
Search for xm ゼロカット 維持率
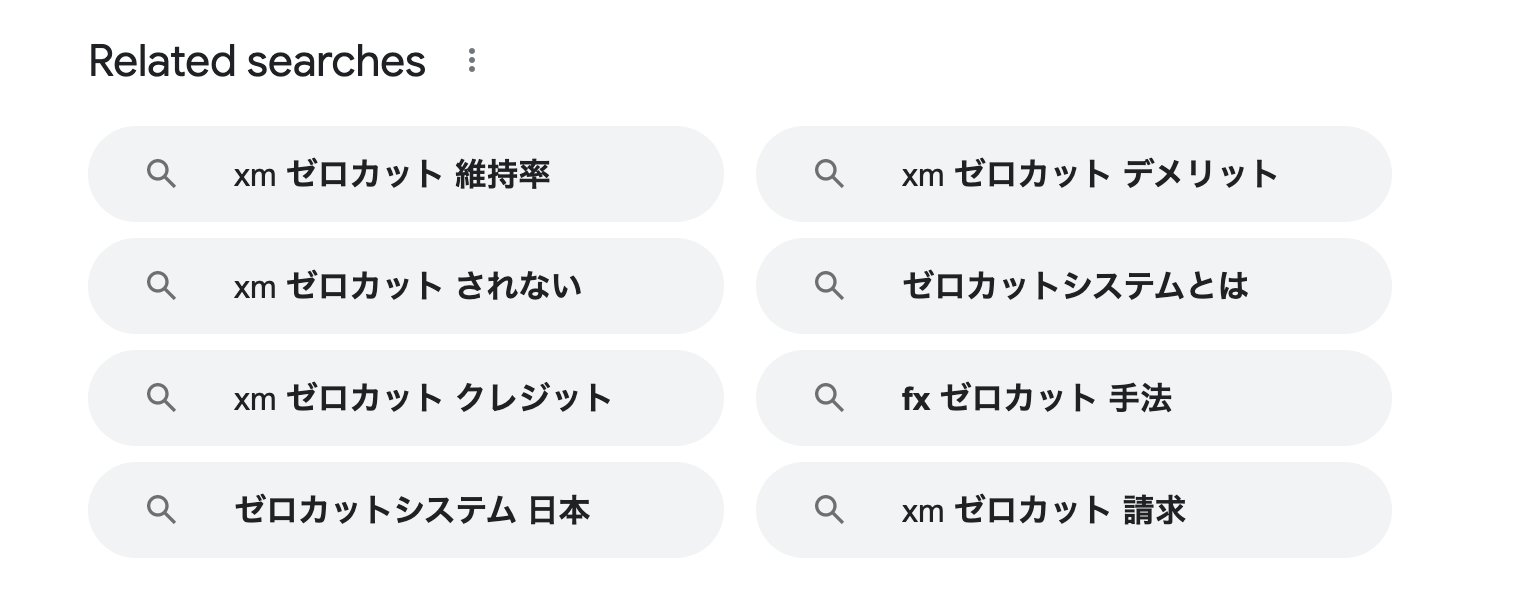click(406, 174)
